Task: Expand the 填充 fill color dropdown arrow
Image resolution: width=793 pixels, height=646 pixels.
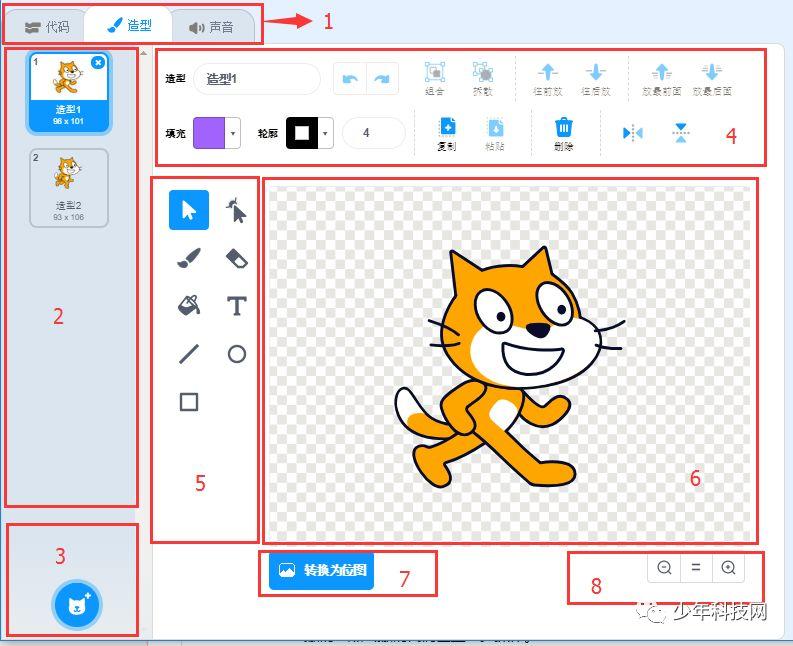Action: point(233,133)
